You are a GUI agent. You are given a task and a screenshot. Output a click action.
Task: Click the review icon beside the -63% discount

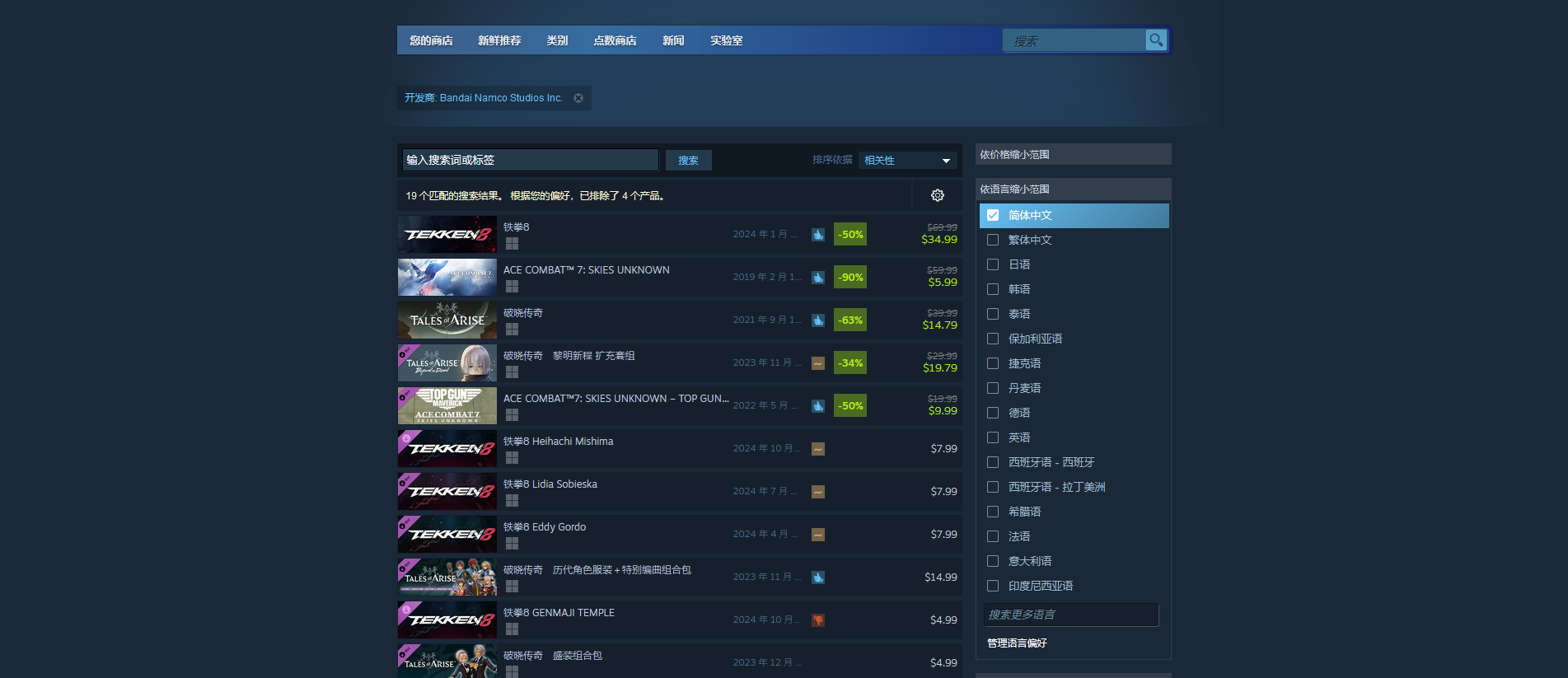click(x=818, y=320)
